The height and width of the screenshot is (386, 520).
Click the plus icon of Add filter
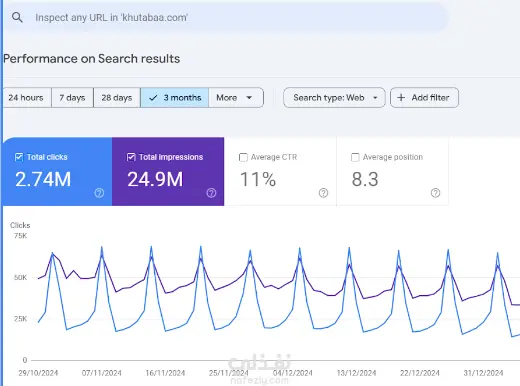pos(401,98)
